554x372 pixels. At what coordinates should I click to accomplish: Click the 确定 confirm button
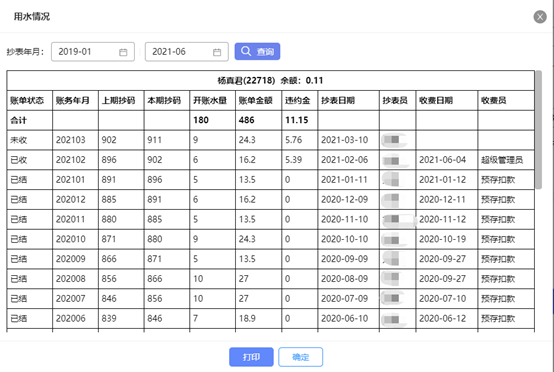click(x=300, y=357)
